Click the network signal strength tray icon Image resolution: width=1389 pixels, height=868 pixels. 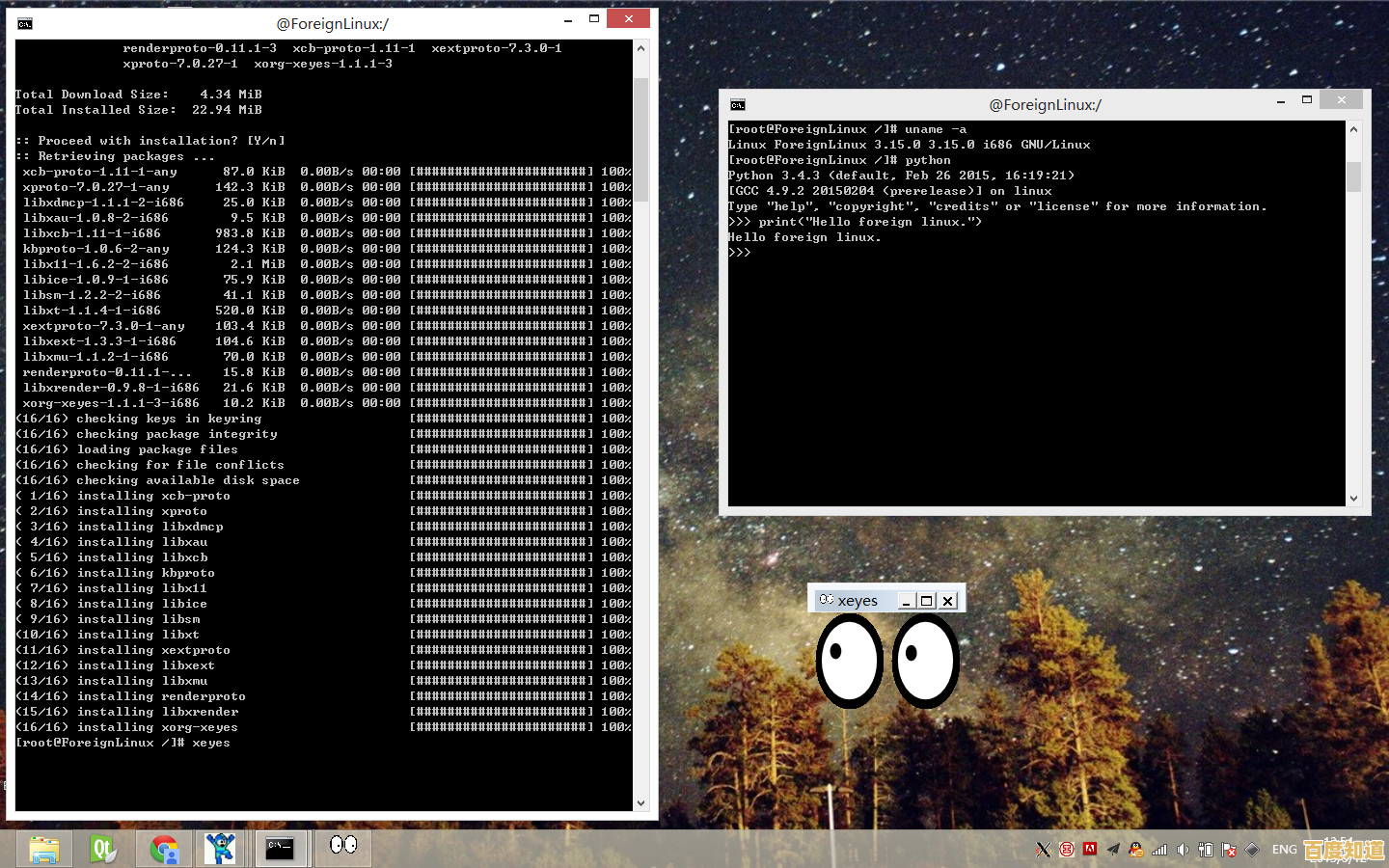point(1159,849)
